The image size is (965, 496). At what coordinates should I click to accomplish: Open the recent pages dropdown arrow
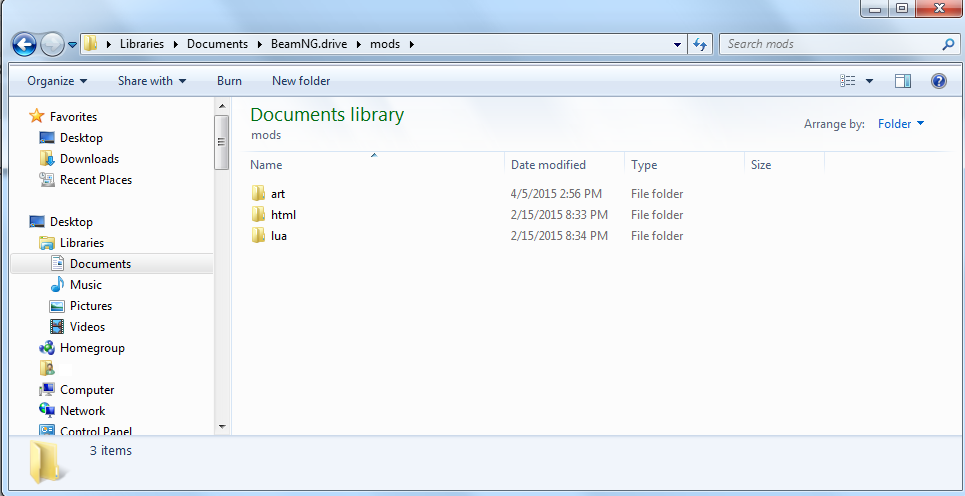[x=73, y=45]
